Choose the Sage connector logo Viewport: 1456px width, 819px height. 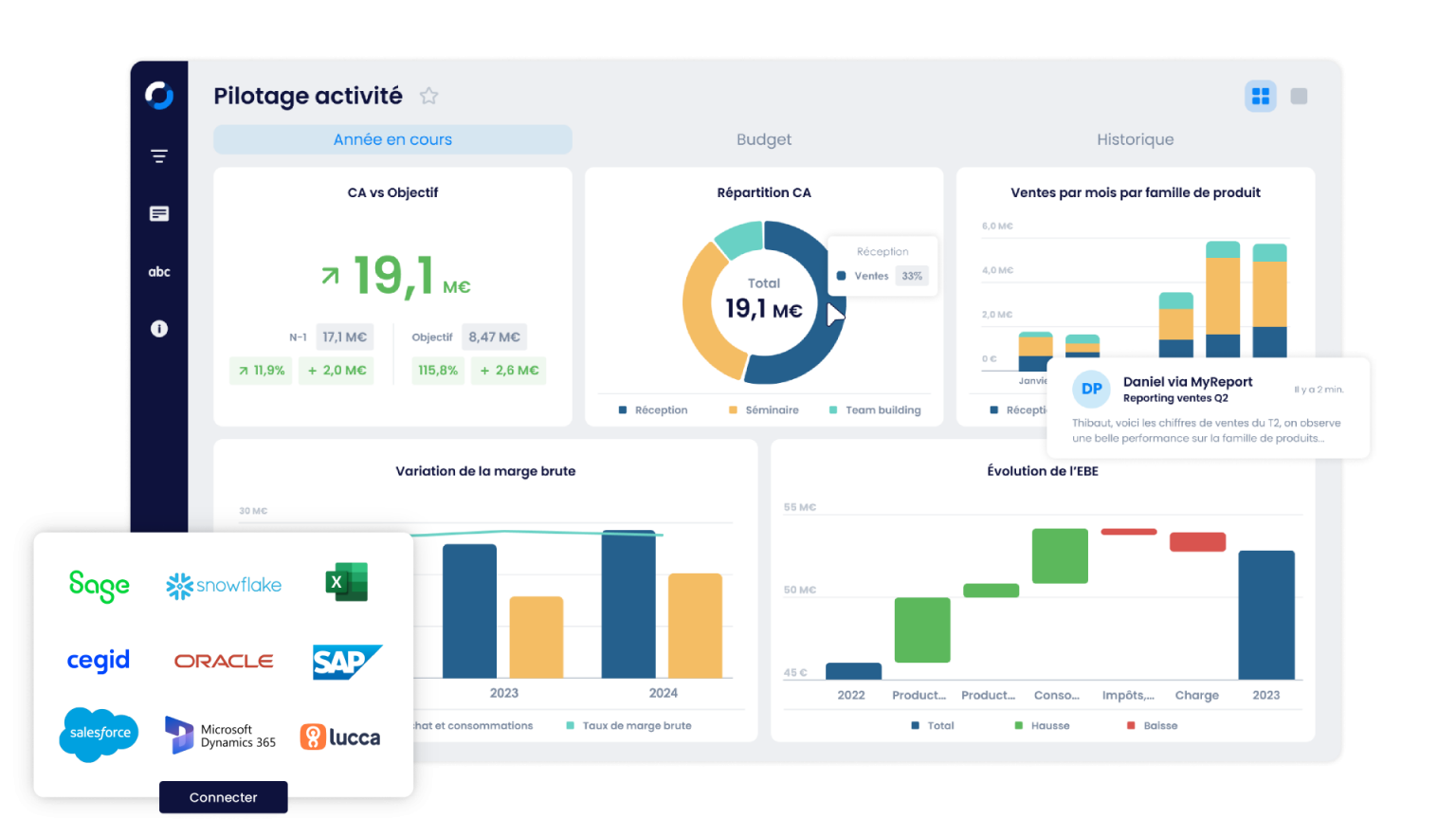tap(100, 586)
